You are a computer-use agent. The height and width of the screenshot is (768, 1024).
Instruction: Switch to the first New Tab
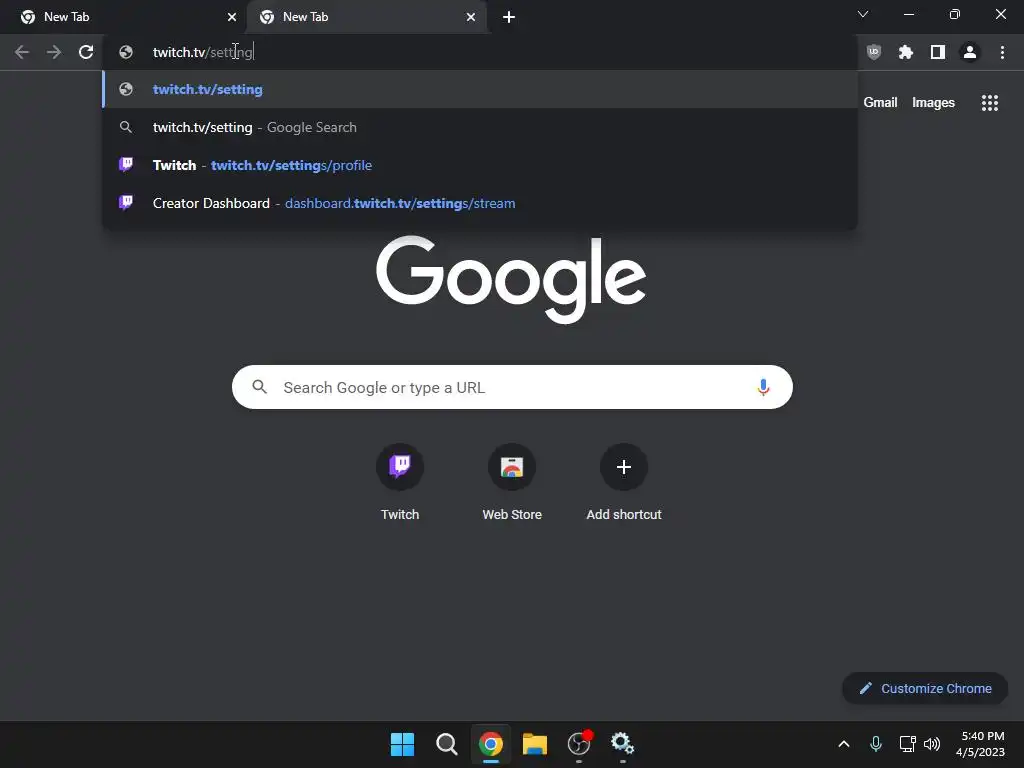click(x=124, y=17)
